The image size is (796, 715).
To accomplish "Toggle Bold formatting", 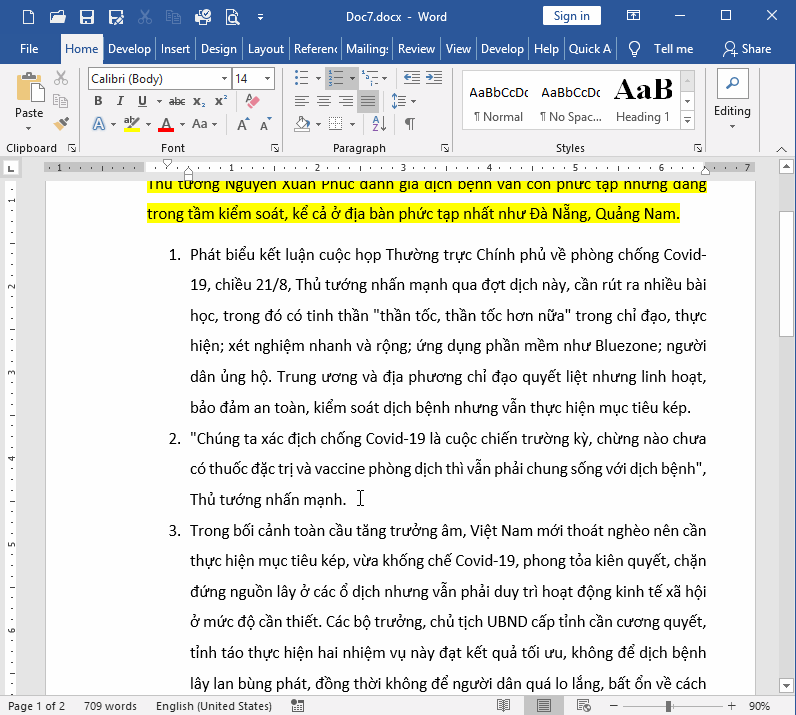I will click(x=98, y=101).
